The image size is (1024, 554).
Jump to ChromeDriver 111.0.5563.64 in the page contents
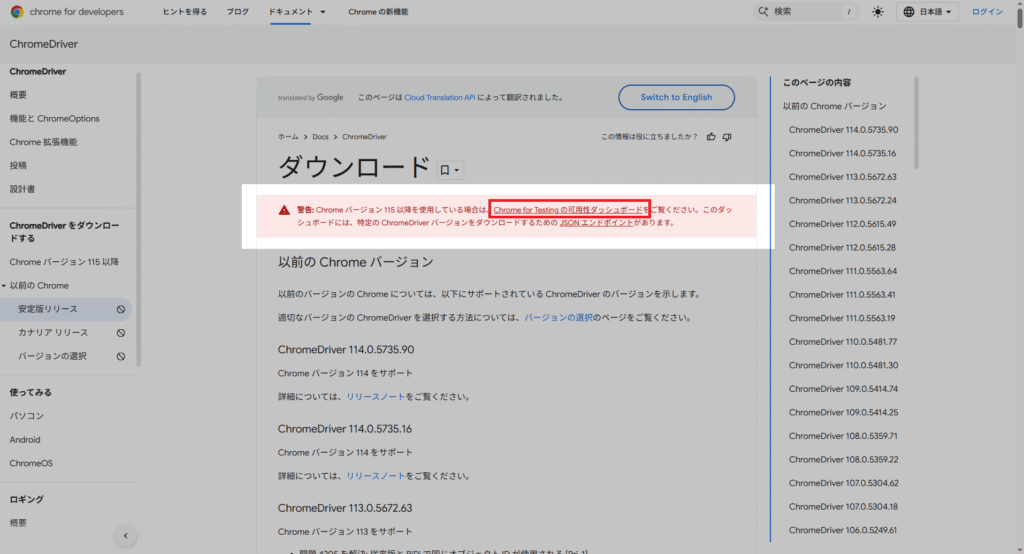coord(842,270)
